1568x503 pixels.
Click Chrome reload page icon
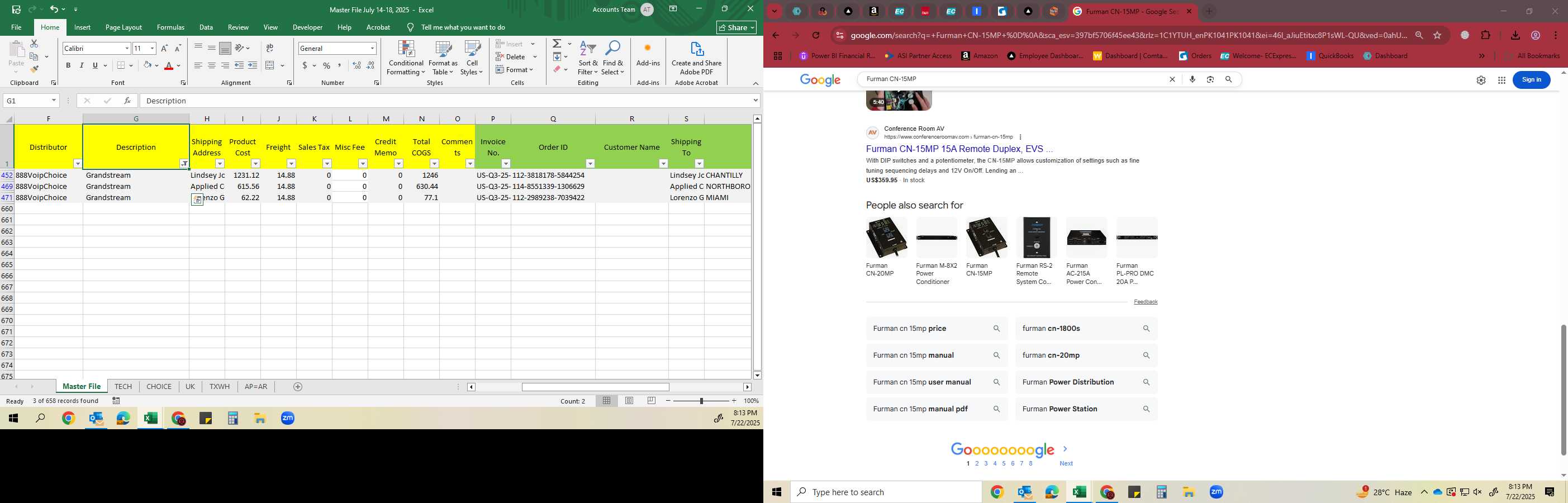(x=816, y=35)
